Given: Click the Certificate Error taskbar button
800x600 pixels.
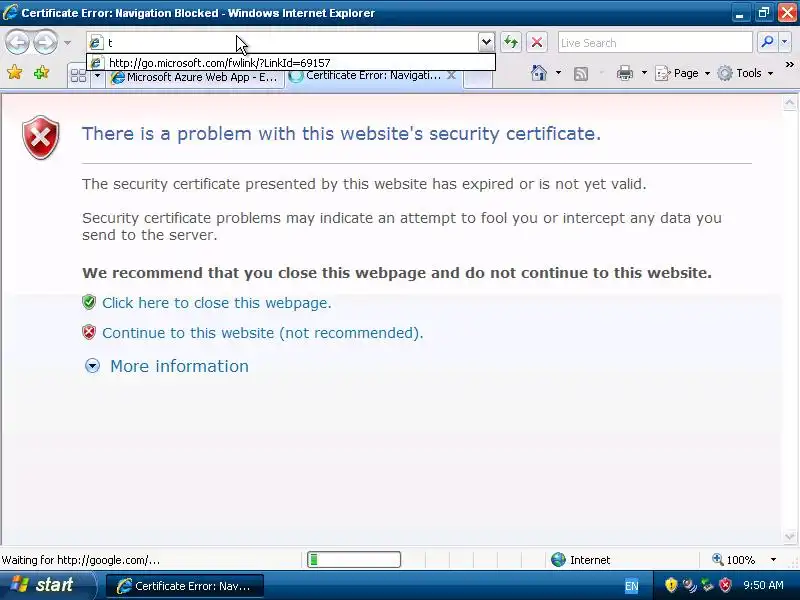Looking at the screenshot, I should click(185, 586).
